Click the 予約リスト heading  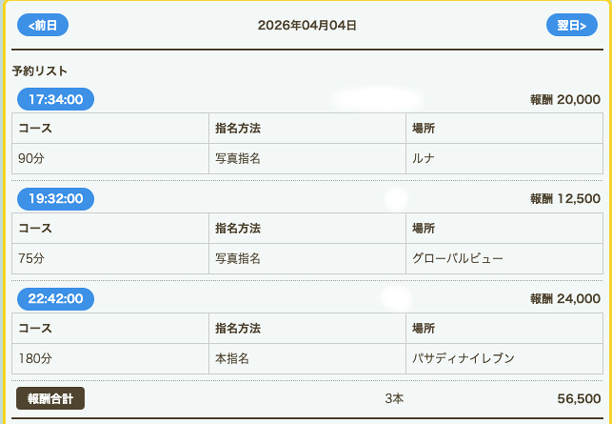tap(40, 72)
